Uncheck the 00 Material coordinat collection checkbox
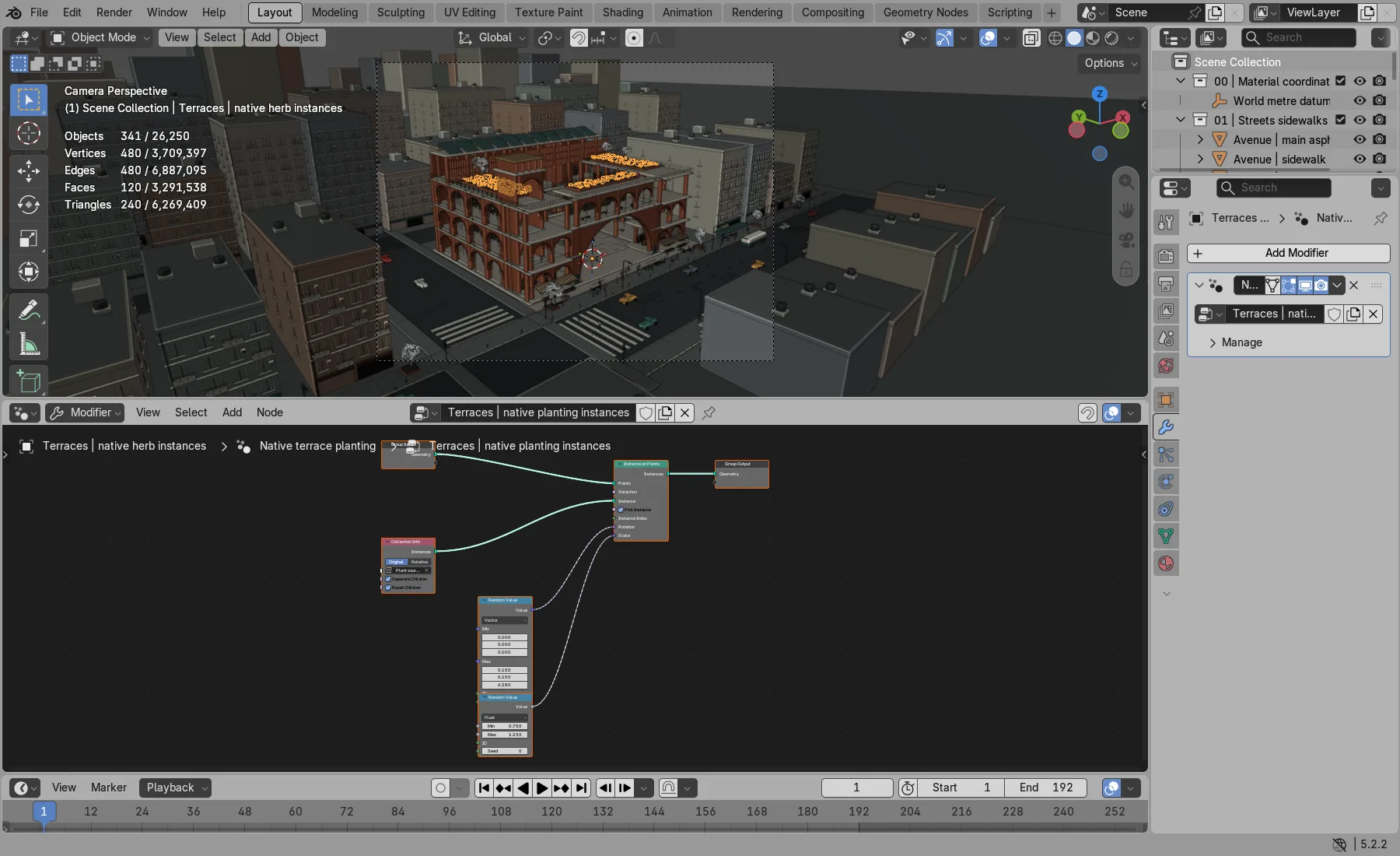 [1340, 81]
